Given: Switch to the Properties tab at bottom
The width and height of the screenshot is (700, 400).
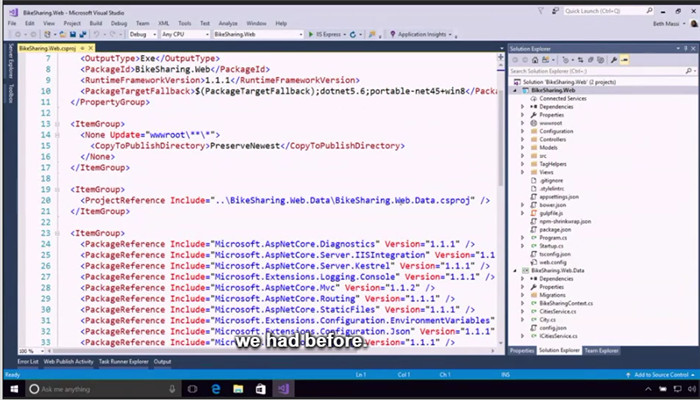Looking at the screenshot, I should 522,350.
